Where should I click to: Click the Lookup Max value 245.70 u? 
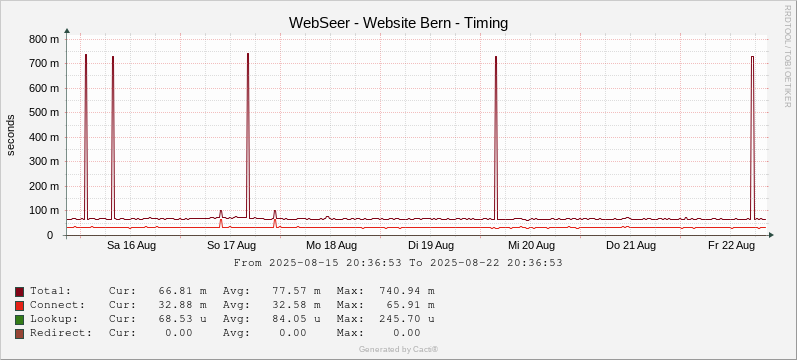[x=407, y=319]
